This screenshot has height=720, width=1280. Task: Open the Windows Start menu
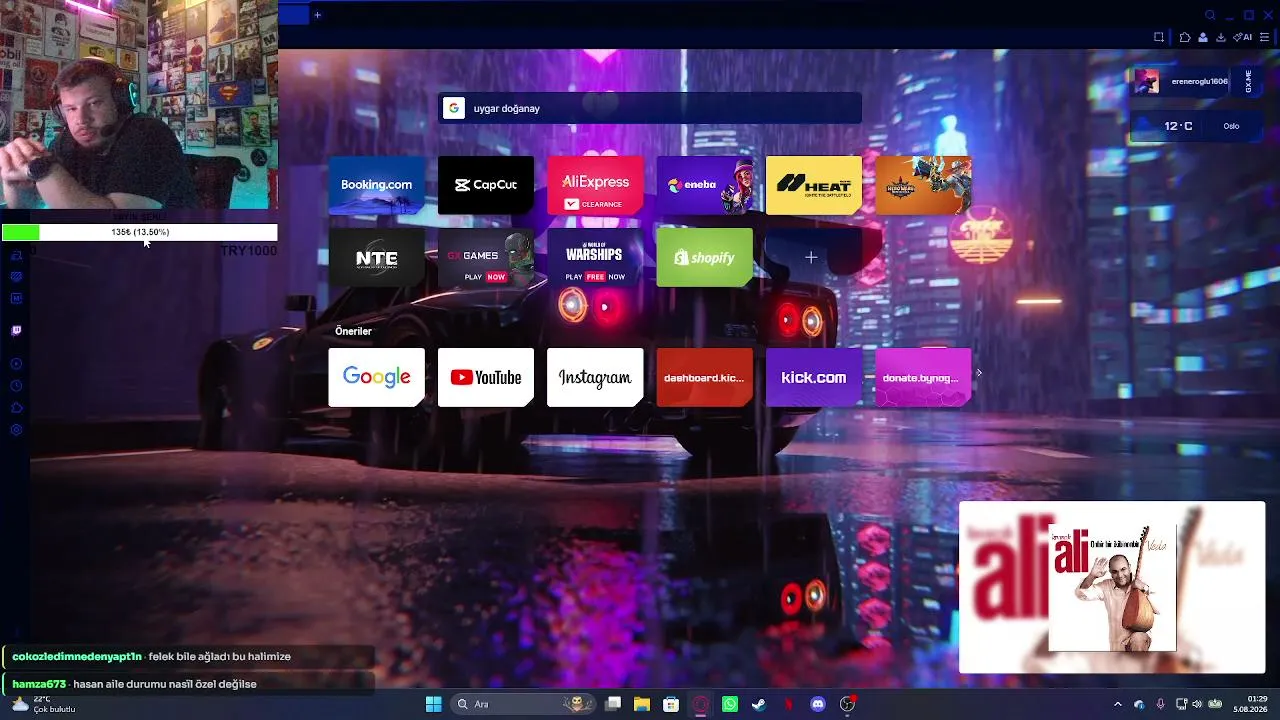point(433,704)
